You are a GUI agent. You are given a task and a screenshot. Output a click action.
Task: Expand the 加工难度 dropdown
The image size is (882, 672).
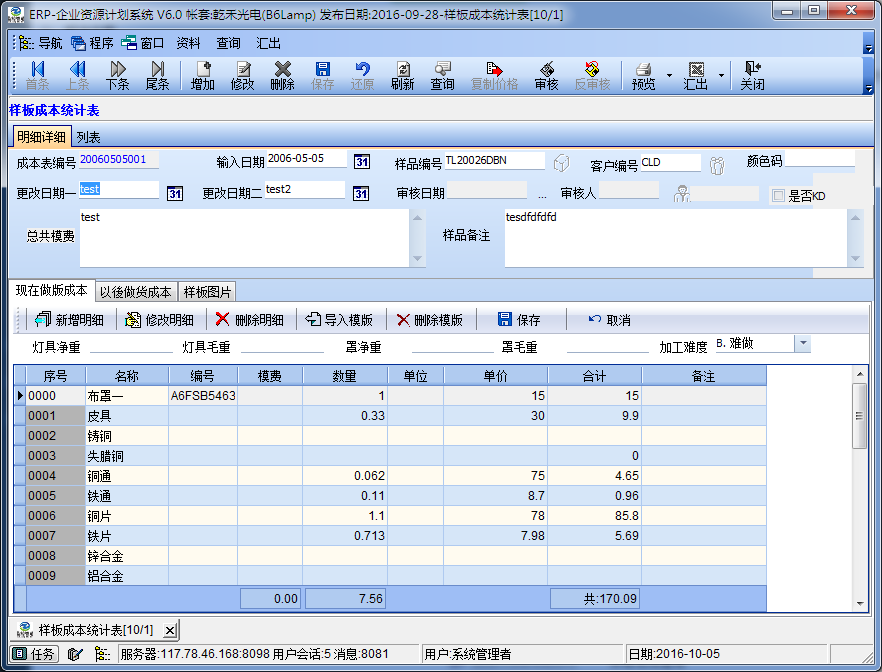click(803, 343)
